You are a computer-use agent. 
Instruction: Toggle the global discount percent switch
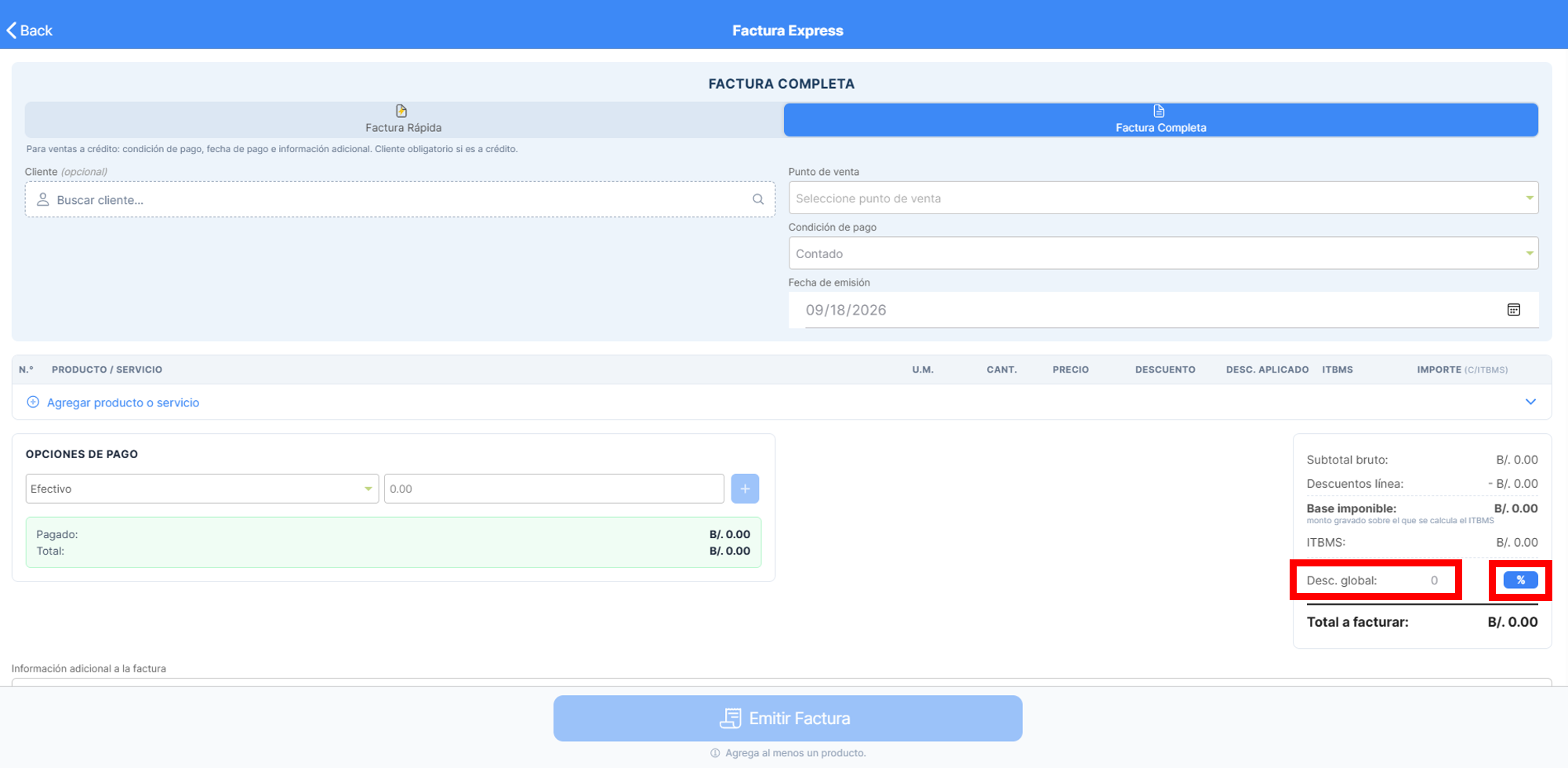tap(1520, 581)
